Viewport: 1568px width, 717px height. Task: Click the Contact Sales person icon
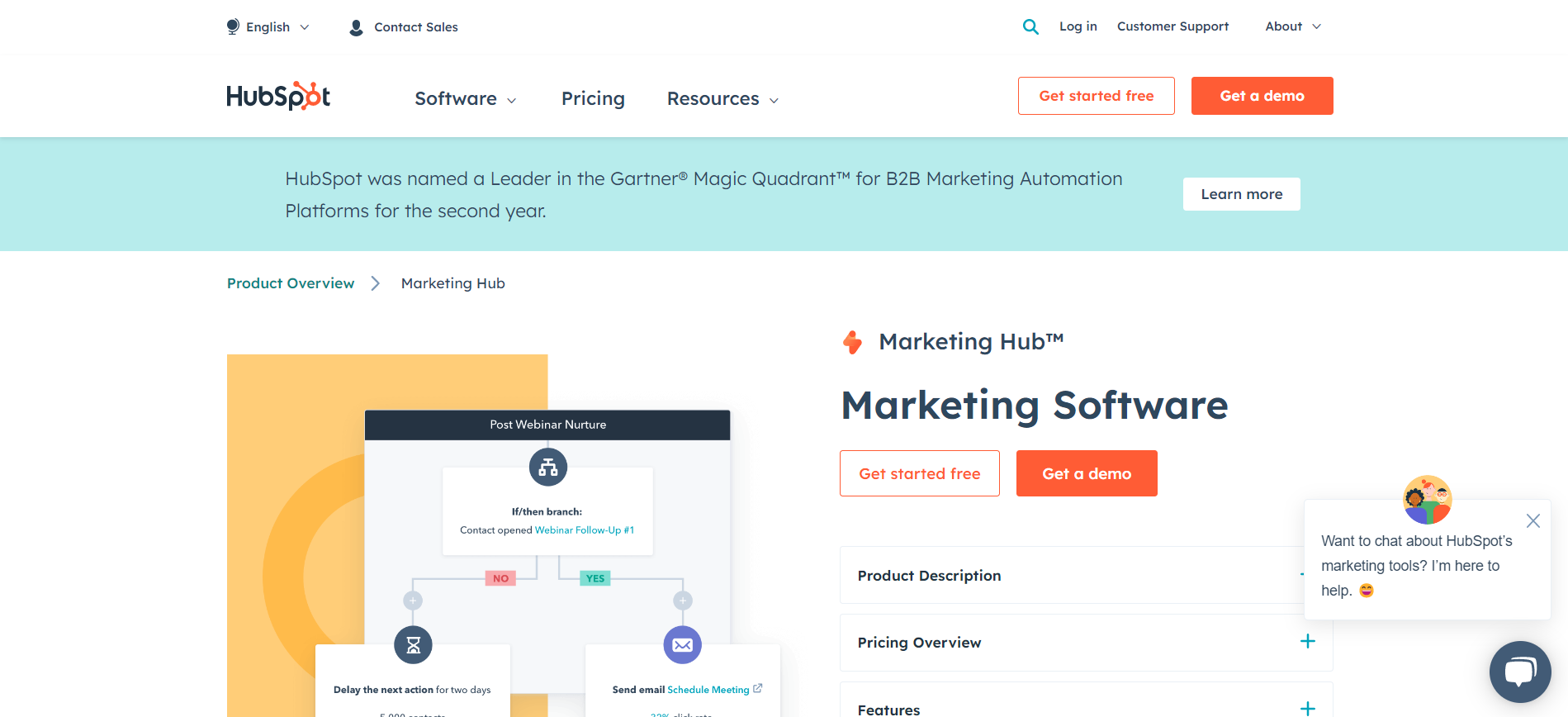coord(356,27)
